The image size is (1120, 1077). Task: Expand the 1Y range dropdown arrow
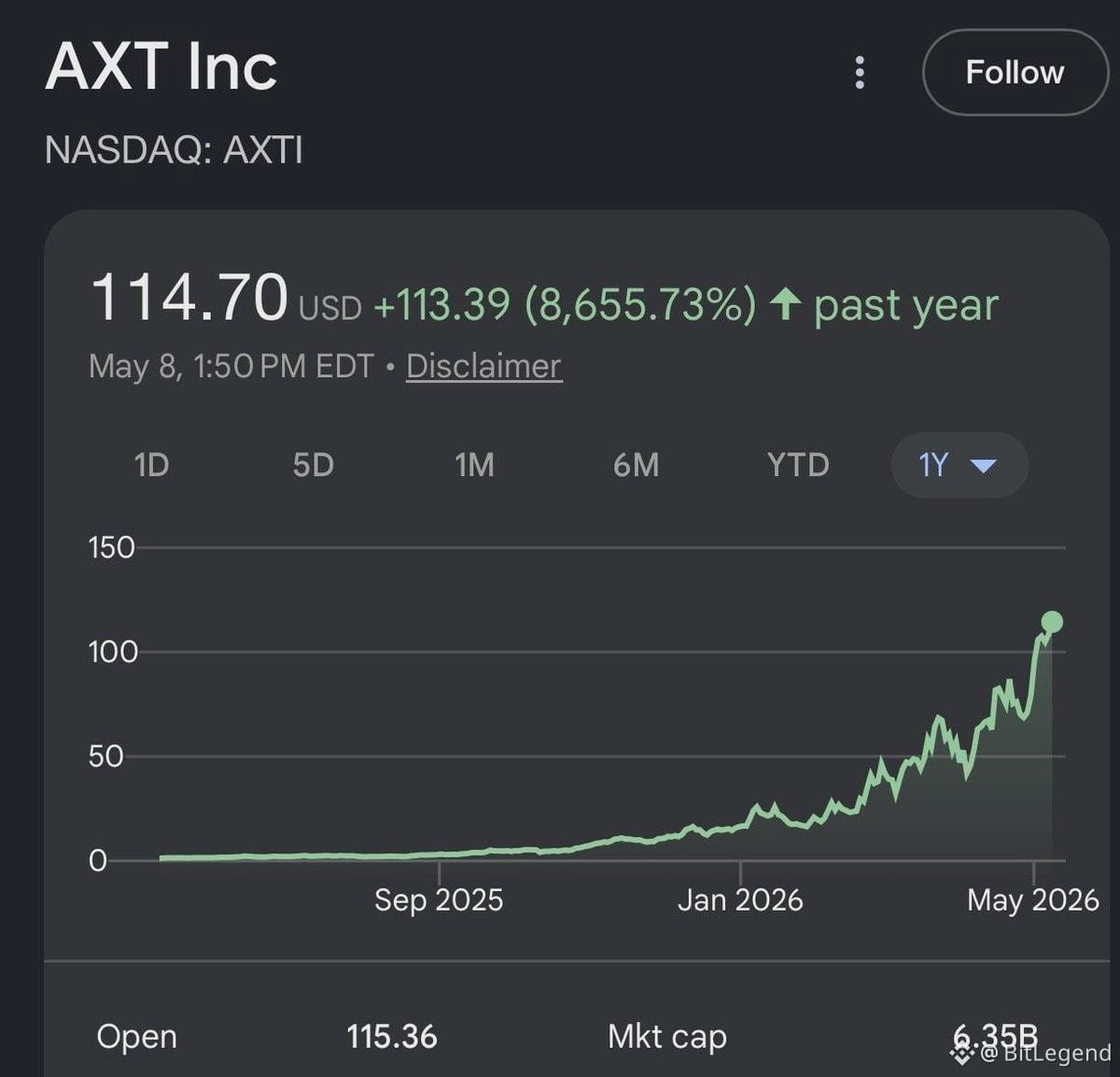984,466
